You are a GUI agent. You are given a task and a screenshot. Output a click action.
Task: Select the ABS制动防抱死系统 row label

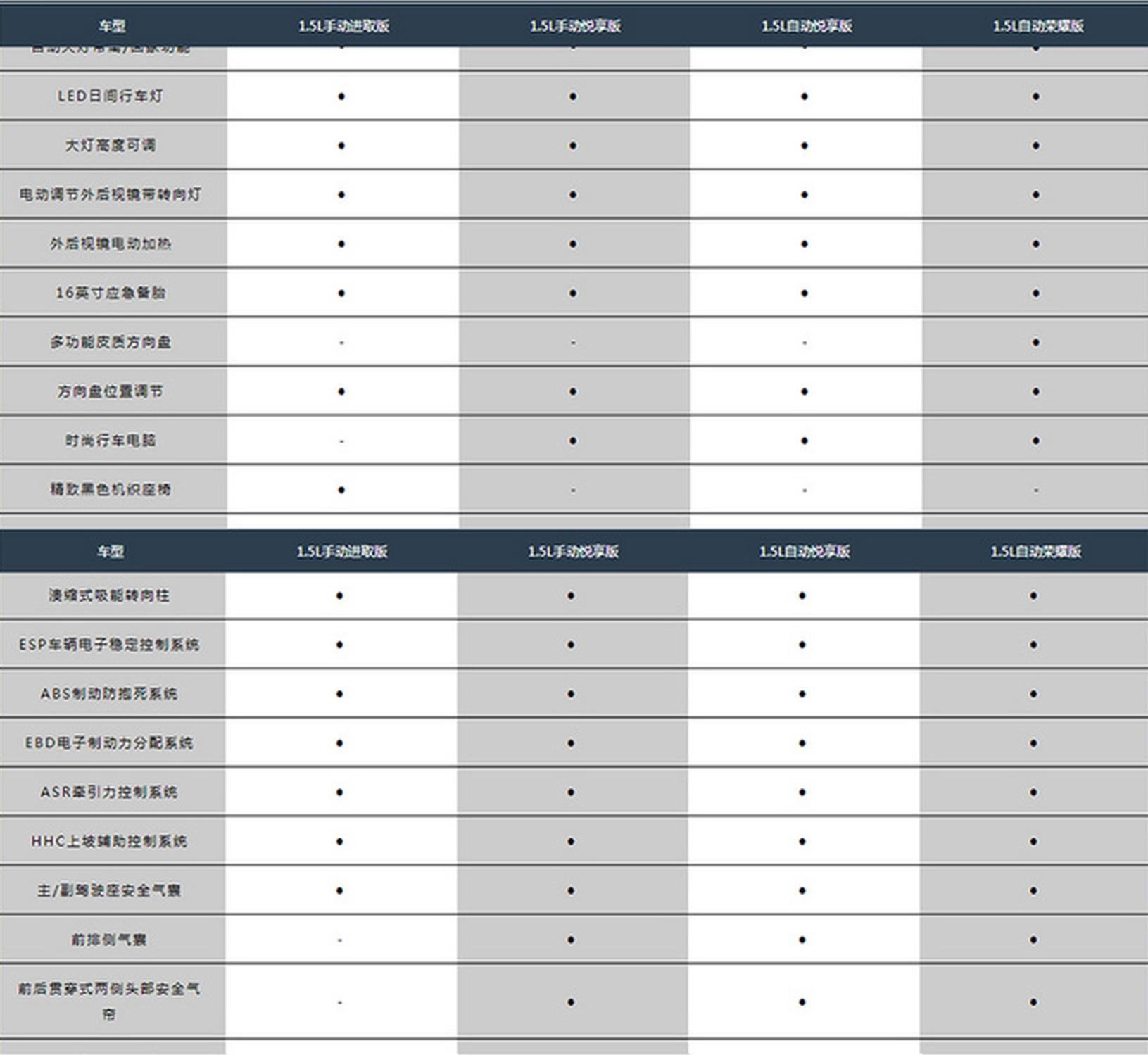(x=109, y=694)
